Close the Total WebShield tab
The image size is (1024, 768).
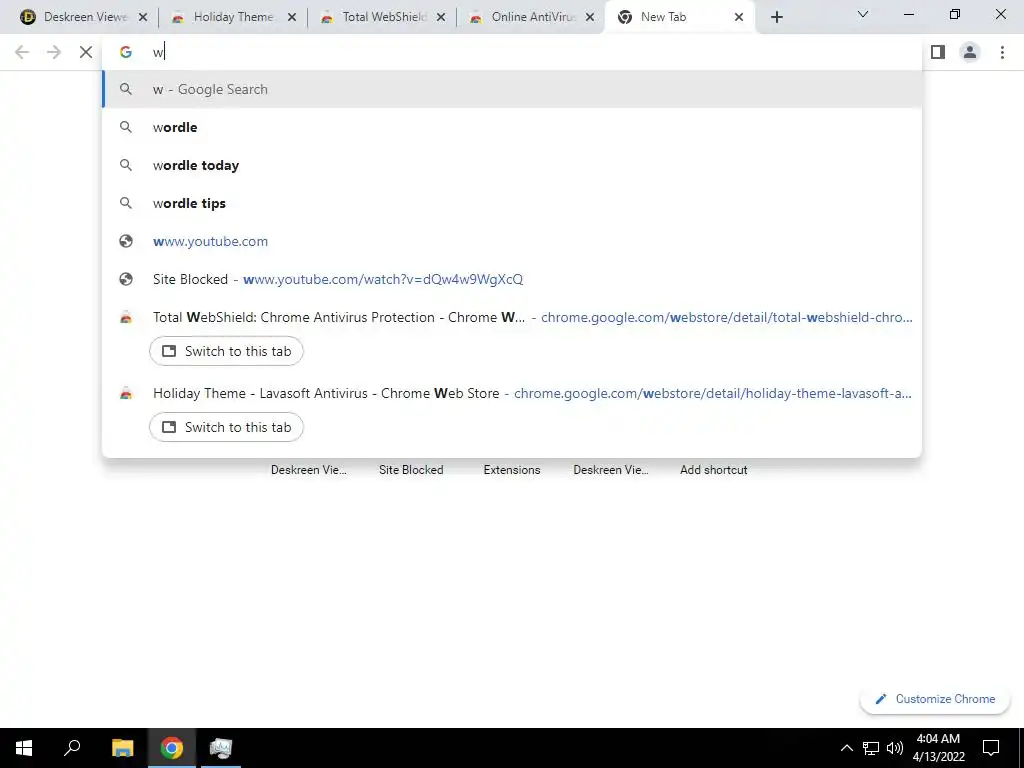point(441,17)
